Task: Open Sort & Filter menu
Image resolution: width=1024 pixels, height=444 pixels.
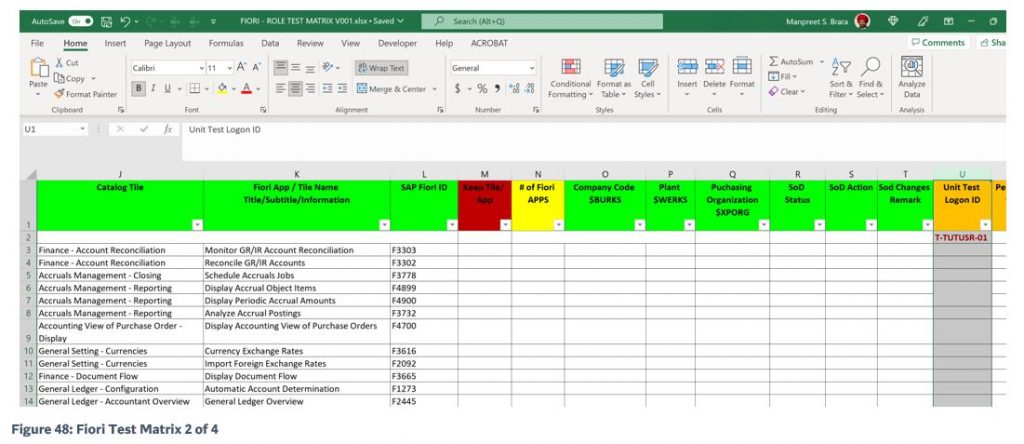Action: 842,78
